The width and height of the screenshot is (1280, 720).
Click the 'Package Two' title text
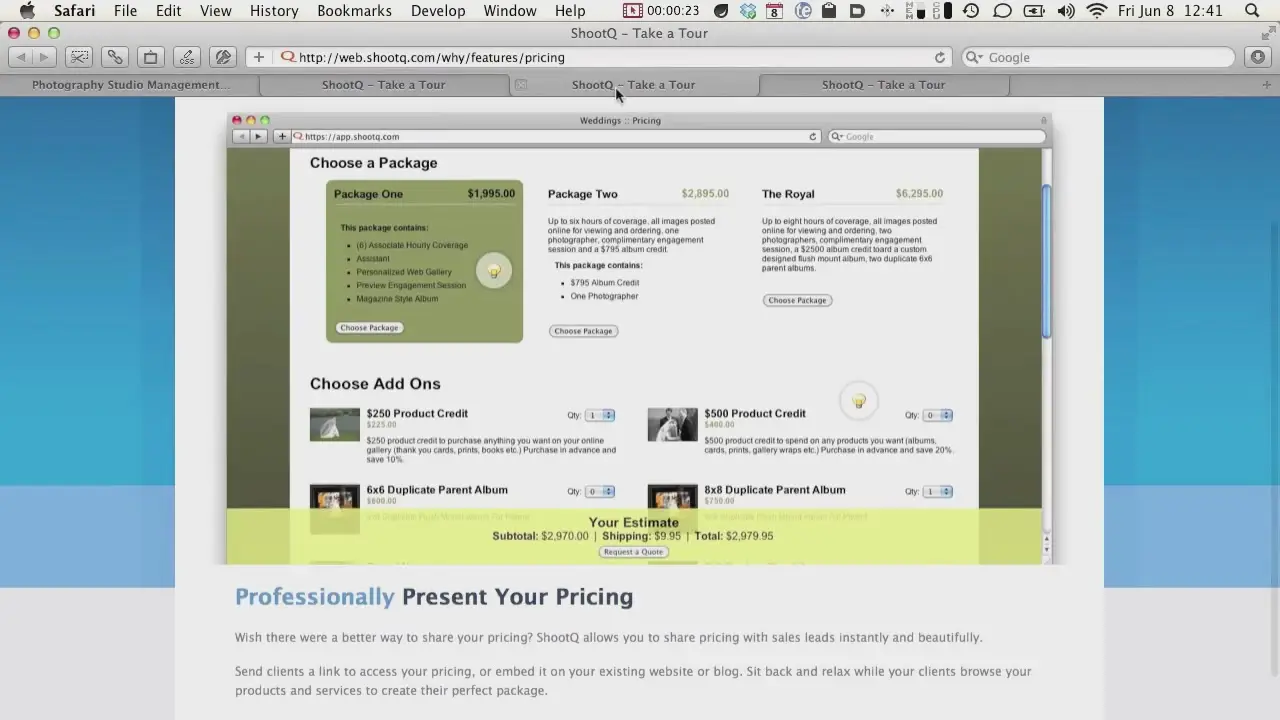(x=582, y=194)
